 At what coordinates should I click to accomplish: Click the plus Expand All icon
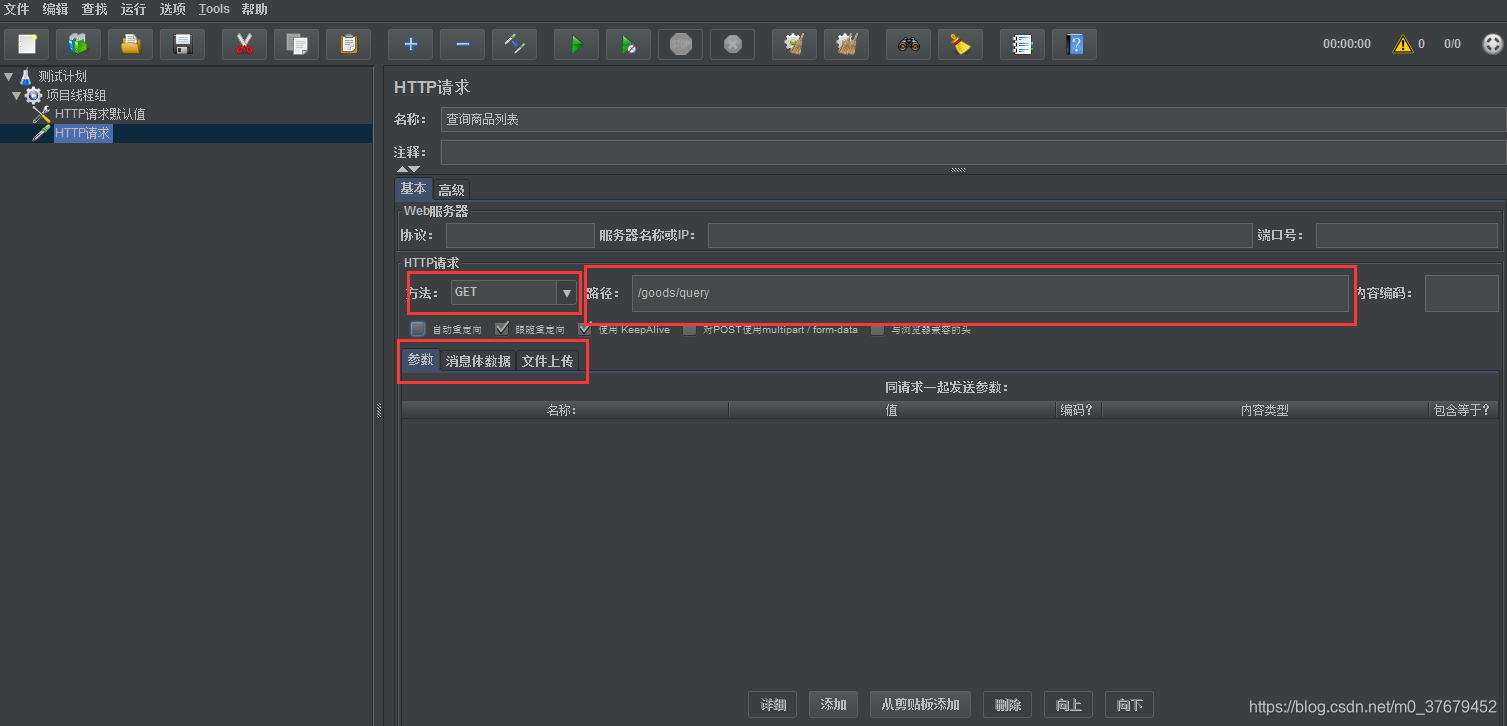410,44
